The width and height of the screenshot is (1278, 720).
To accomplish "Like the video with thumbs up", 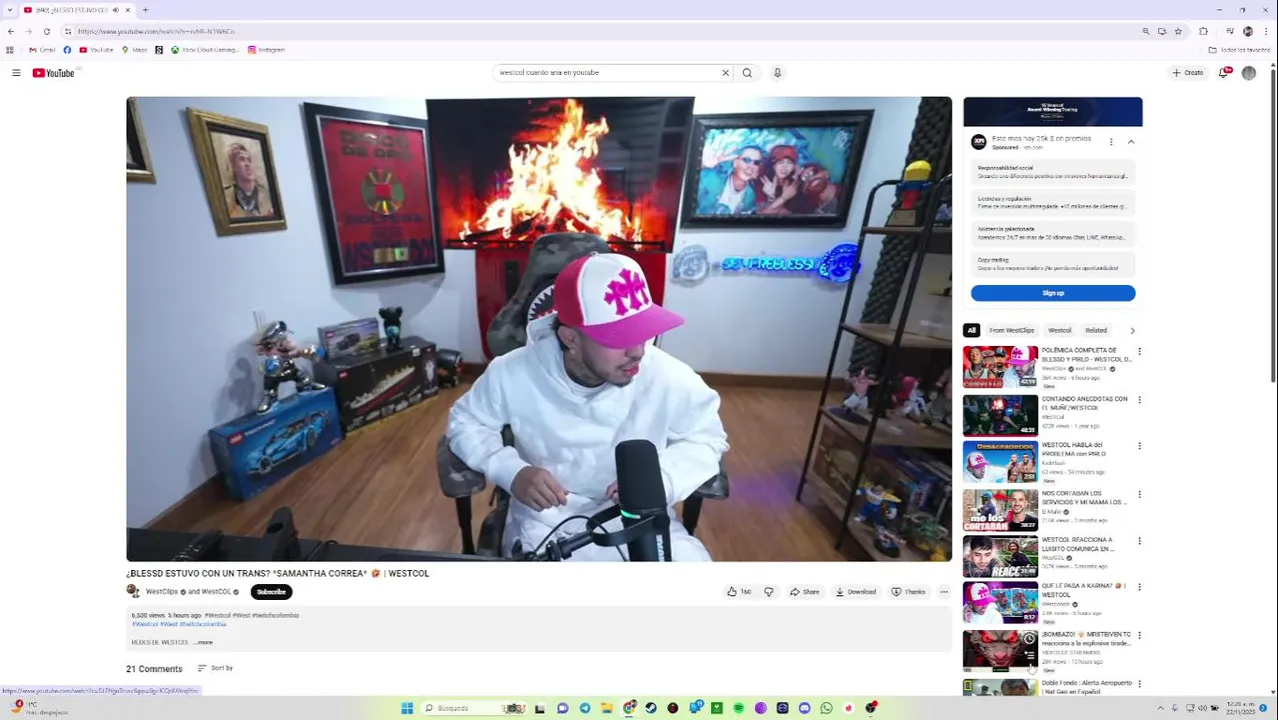I will [x=738, y=592].
